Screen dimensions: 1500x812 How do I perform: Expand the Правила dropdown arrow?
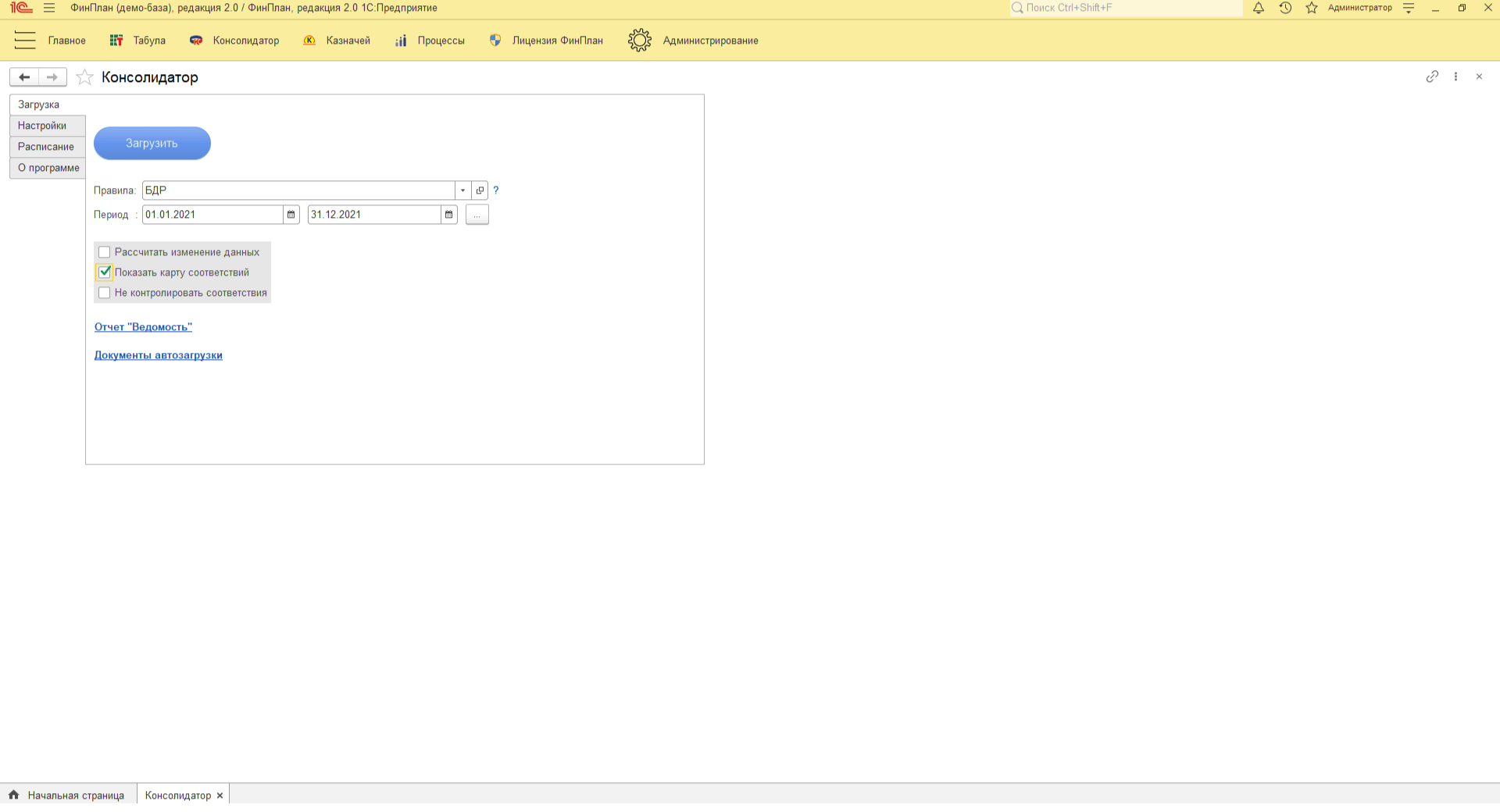point(462,191)
